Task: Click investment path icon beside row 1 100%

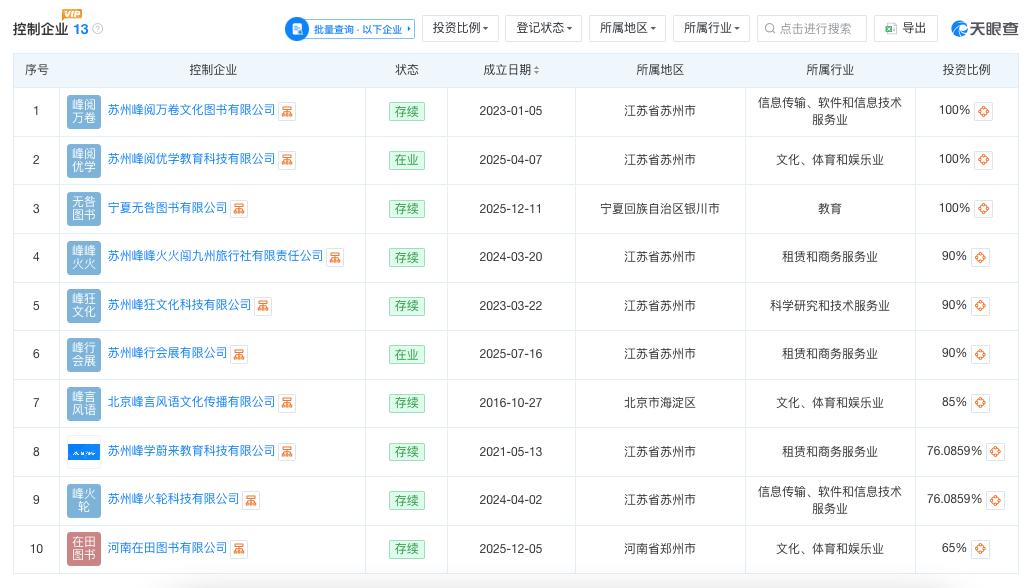Action: (983, 111)
